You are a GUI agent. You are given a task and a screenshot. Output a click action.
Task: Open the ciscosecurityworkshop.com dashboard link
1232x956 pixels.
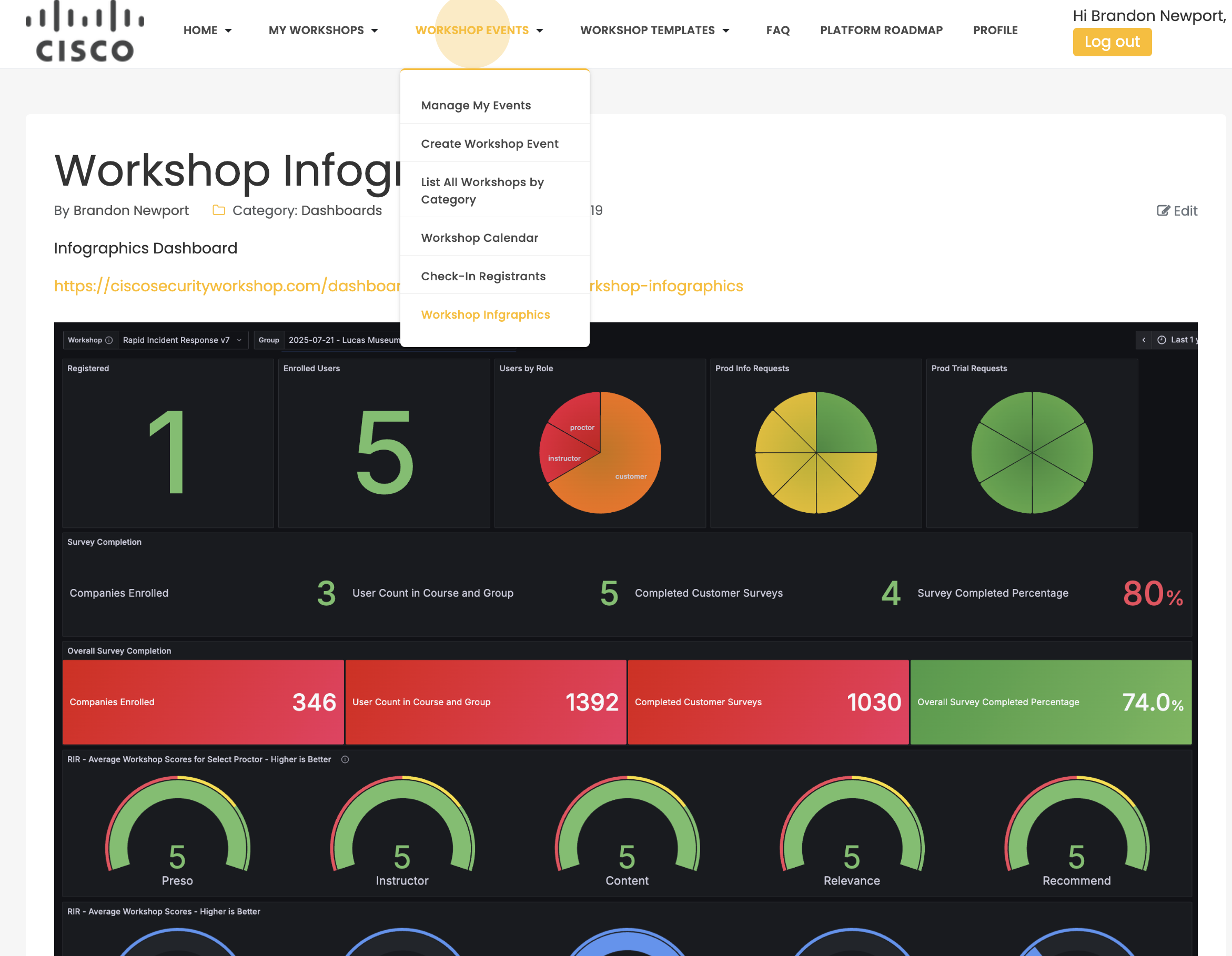coord(227,286)
